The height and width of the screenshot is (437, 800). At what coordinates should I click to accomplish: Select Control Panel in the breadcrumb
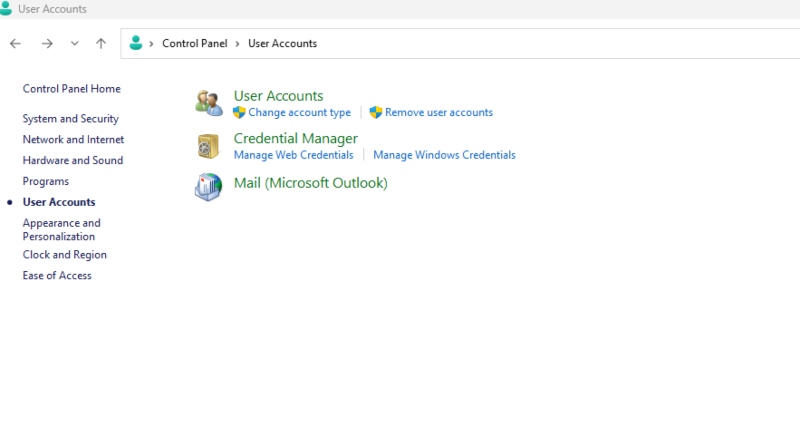194,43
